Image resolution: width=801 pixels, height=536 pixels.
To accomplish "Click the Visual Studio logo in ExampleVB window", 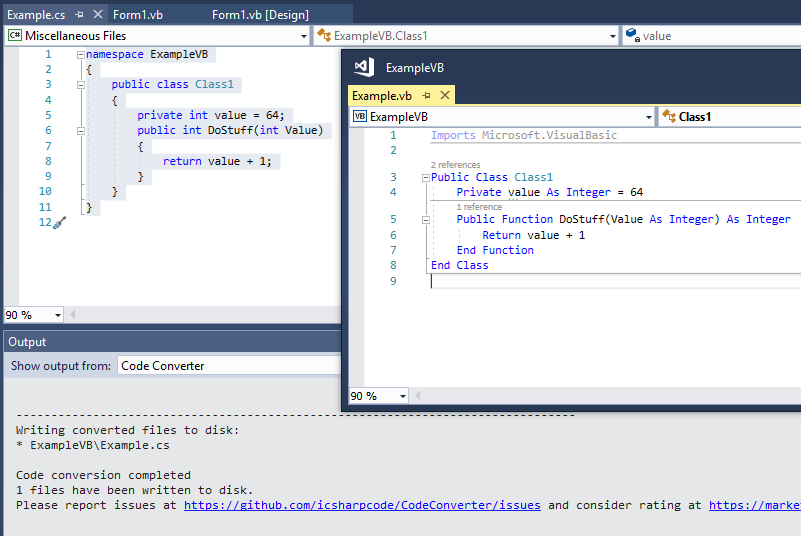I will 364,67.
